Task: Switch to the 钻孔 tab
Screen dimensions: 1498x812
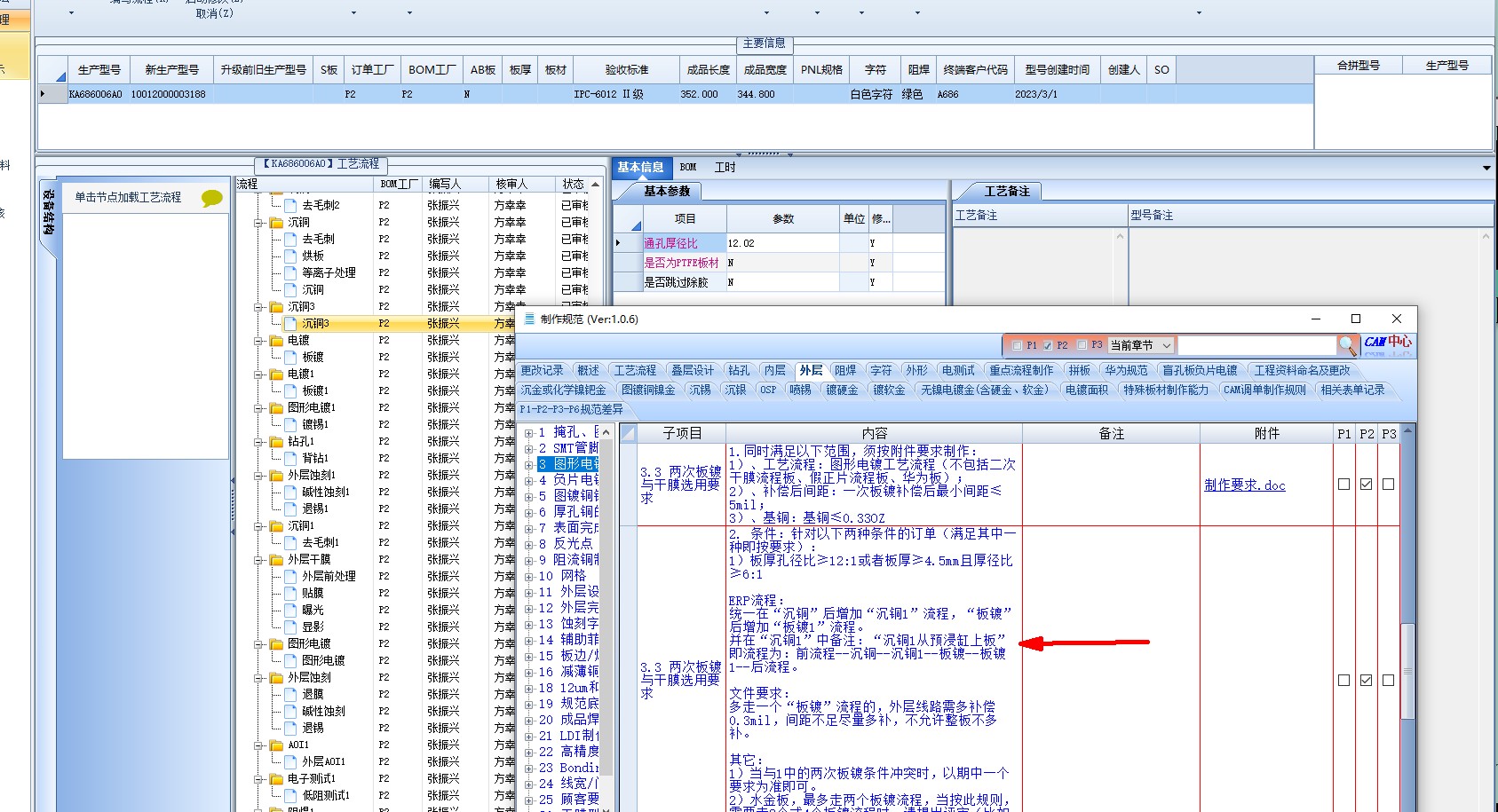Action: pyautogui.click(x=739, y=371)
